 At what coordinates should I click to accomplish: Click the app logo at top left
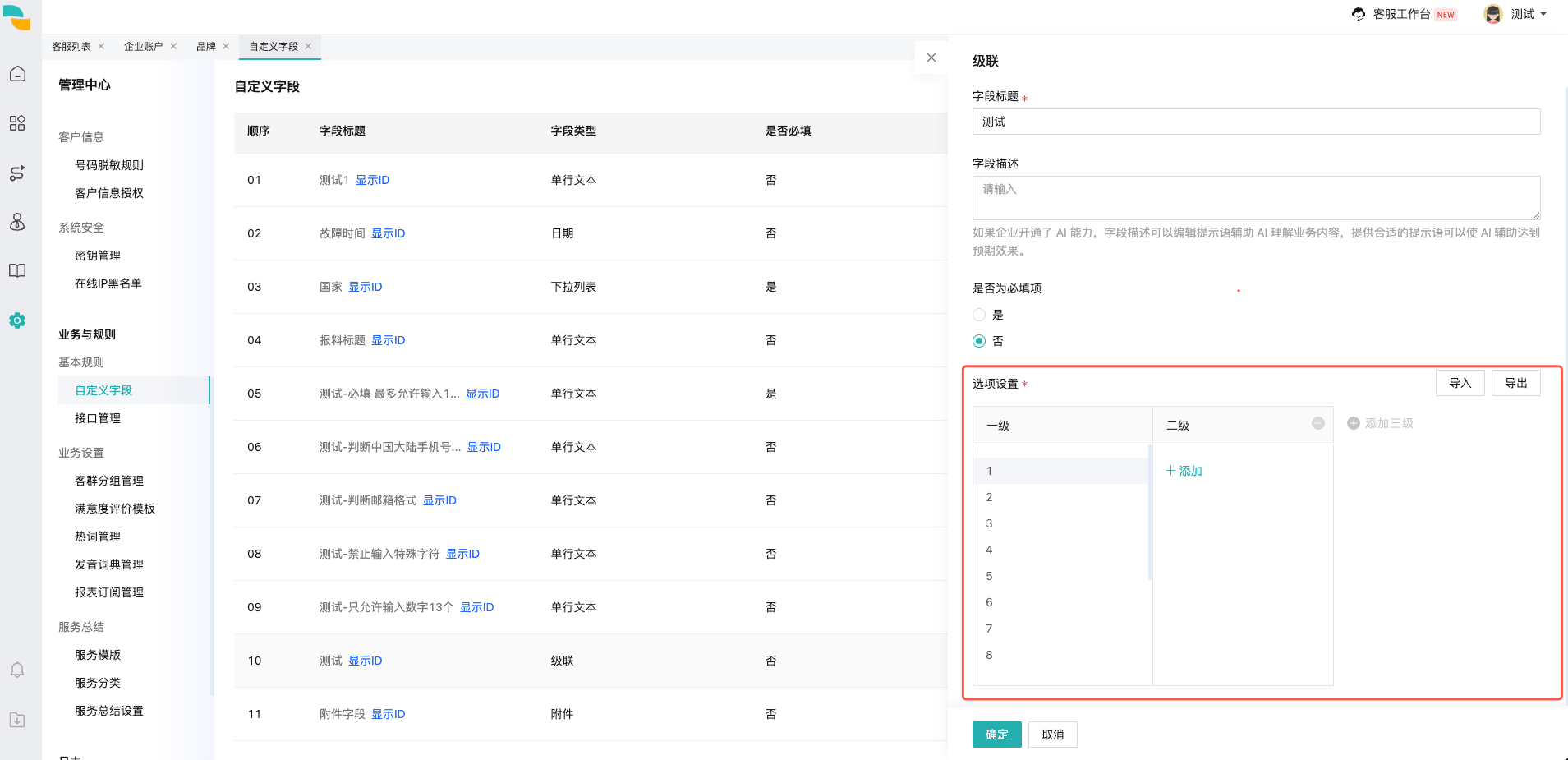click(x=17, y=16)
